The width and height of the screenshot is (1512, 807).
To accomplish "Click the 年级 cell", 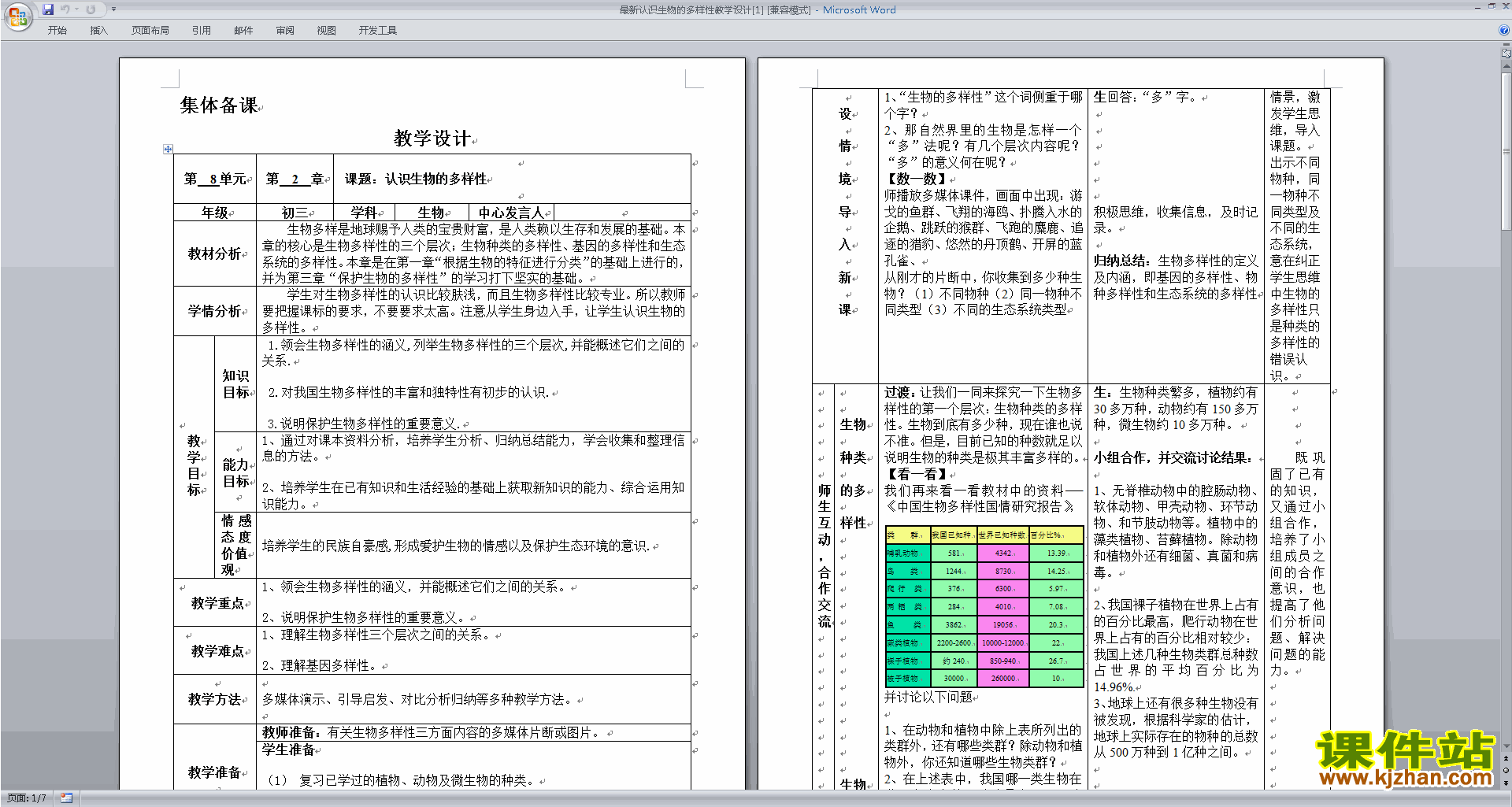I will [214, 213].
